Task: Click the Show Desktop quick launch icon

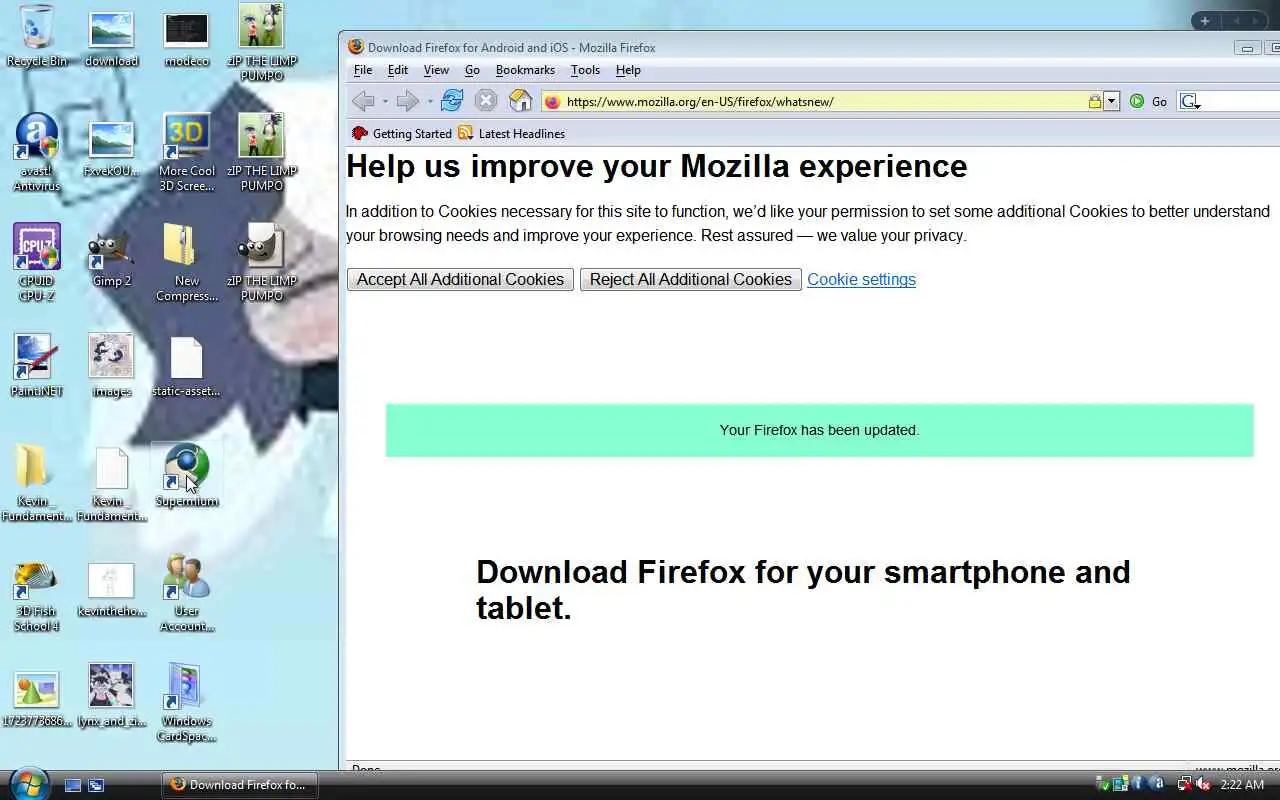Action: [73, 785]
